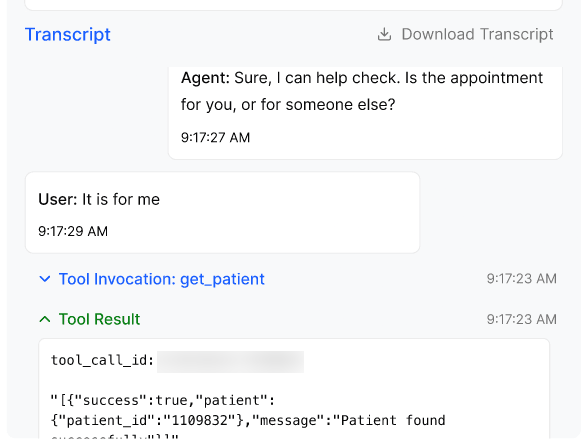Click the patient_id 1109832 value

click(x=200, y=420)
